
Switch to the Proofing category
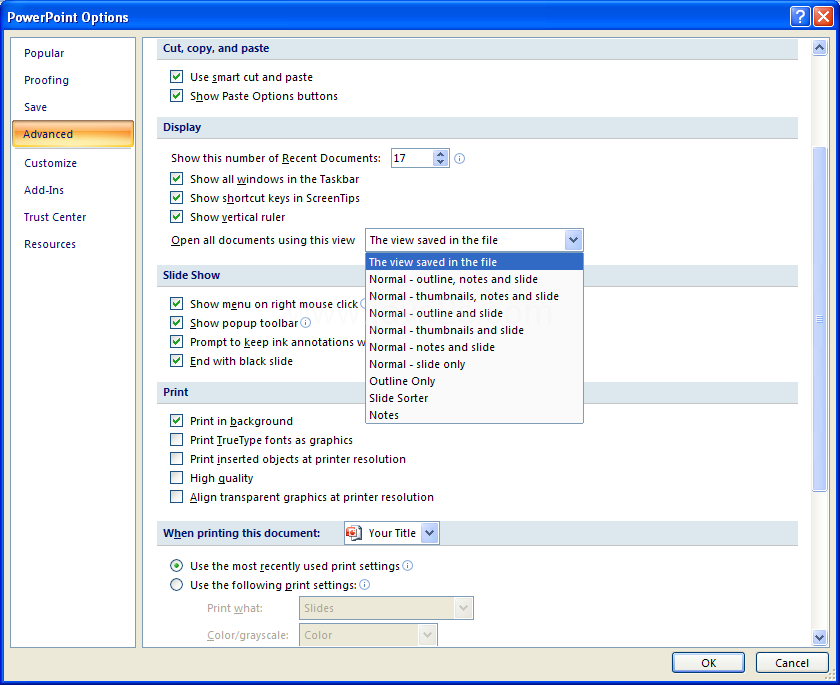(73, 80)
